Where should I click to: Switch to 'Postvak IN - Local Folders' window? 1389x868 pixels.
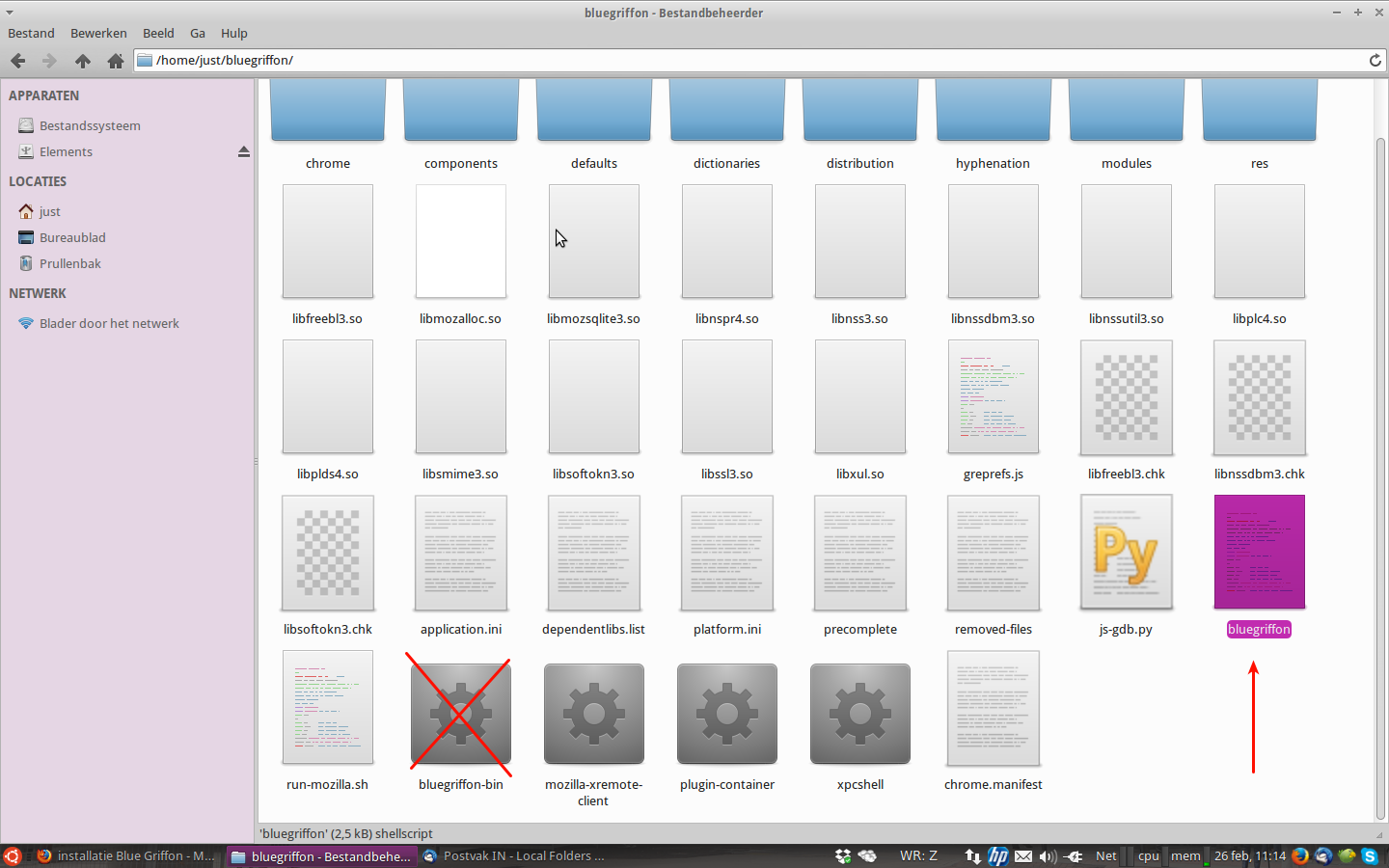pos(514,855)
